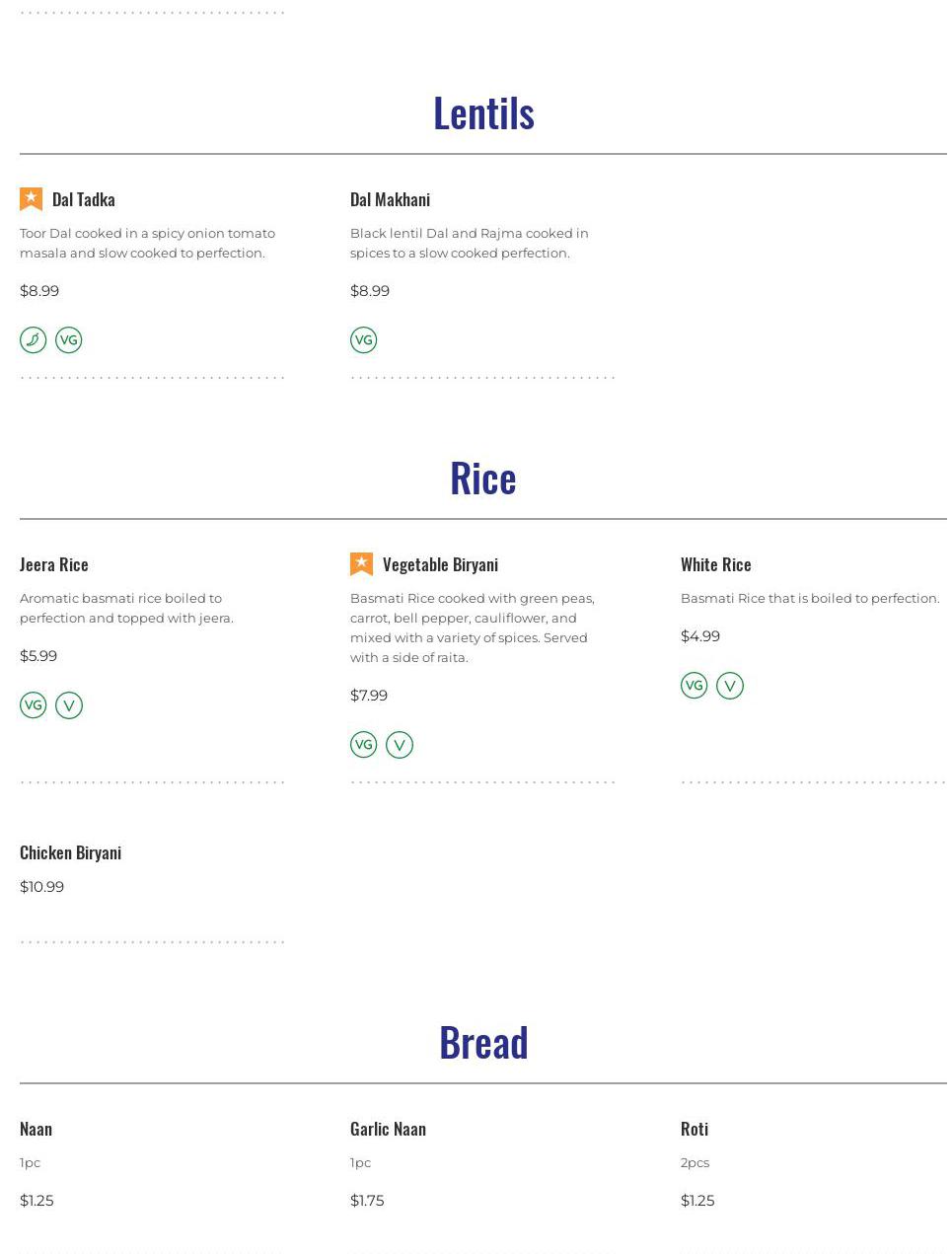Click the V vegan icon under Vegetable Biryani
The width and height of the screenshot is (952, 1254).
[400, 745]
